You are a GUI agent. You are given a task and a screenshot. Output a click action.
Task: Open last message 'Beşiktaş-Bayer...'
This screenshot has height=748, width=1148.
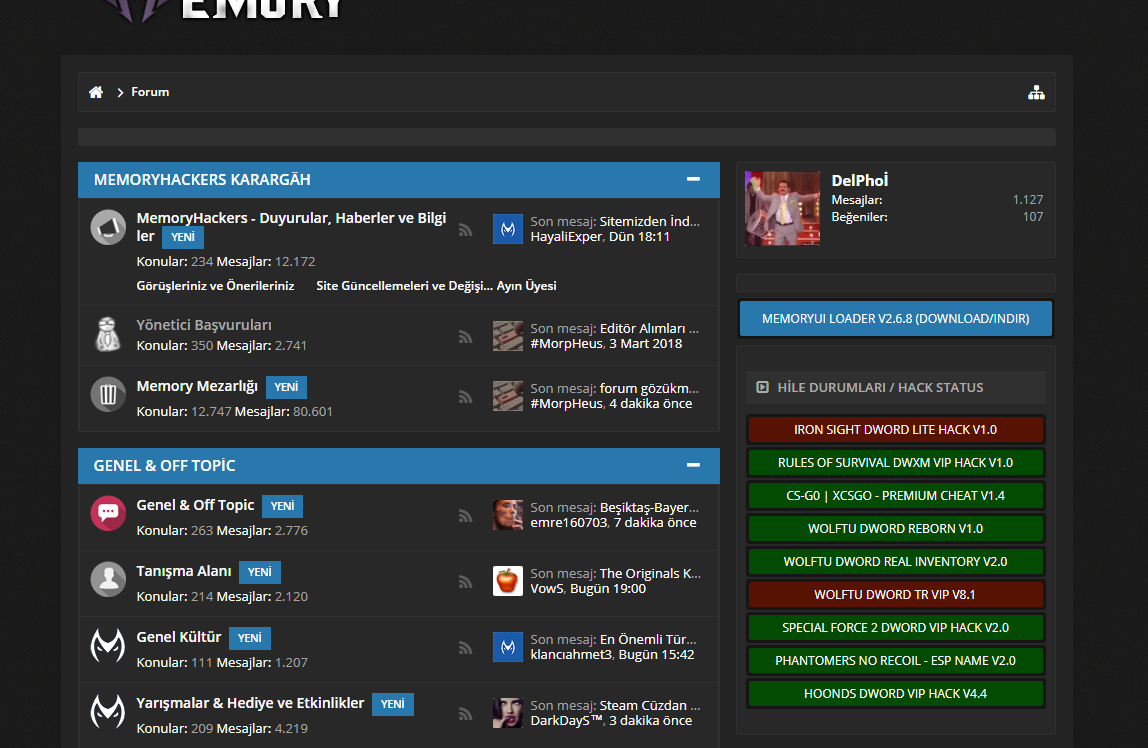(649, 508)
